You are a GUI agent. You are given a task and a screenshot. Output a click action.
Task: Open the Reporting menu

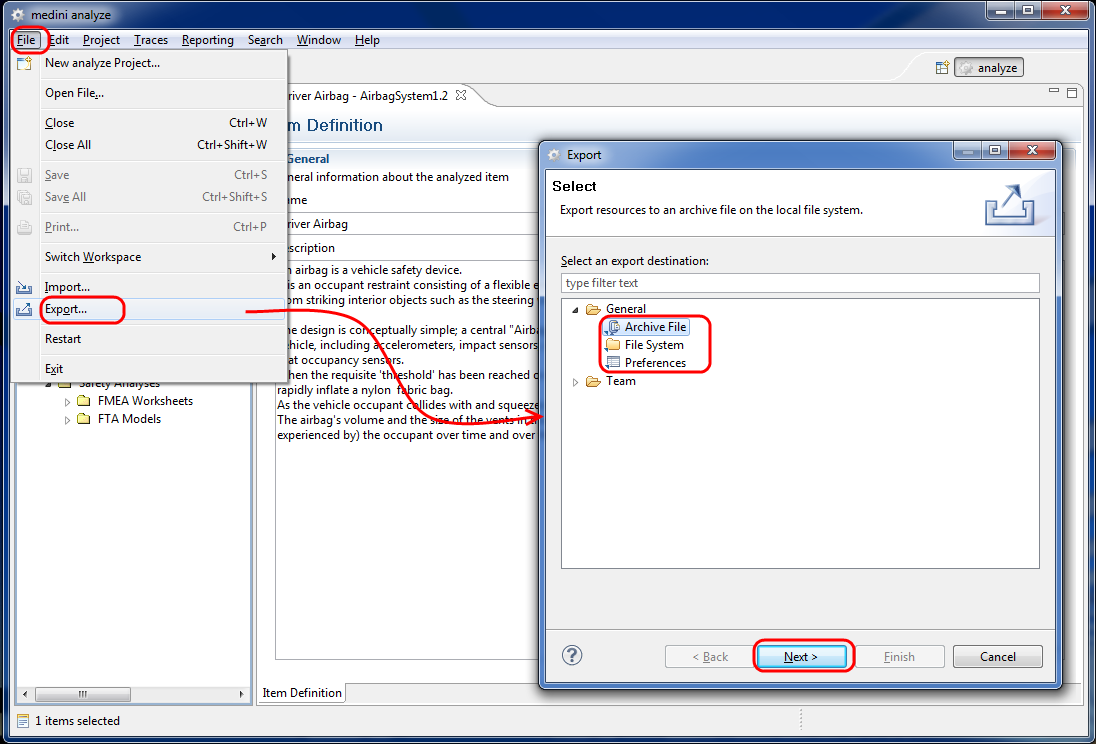208,40
